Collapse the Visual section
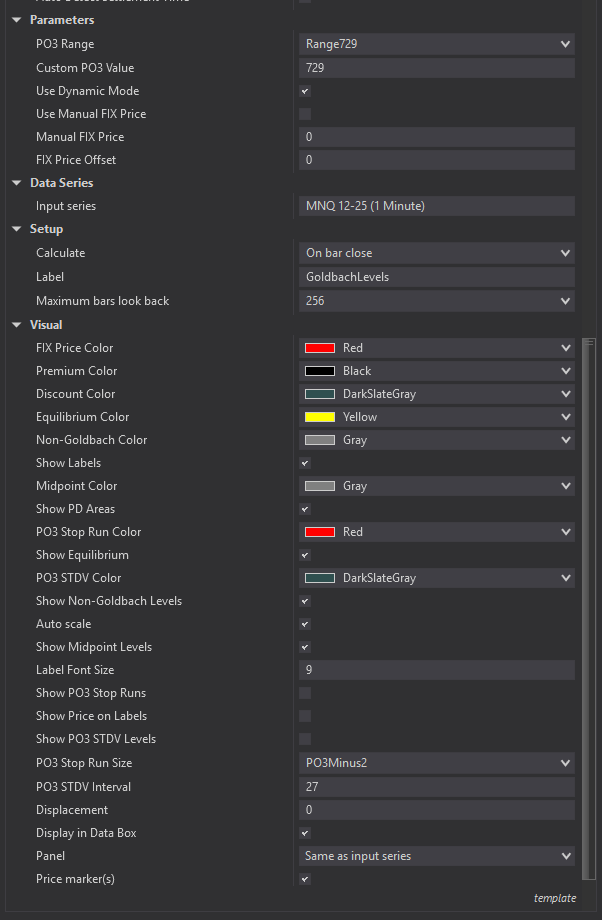The image size is (602, 920). pyautogui.click(x=17, y=325)
